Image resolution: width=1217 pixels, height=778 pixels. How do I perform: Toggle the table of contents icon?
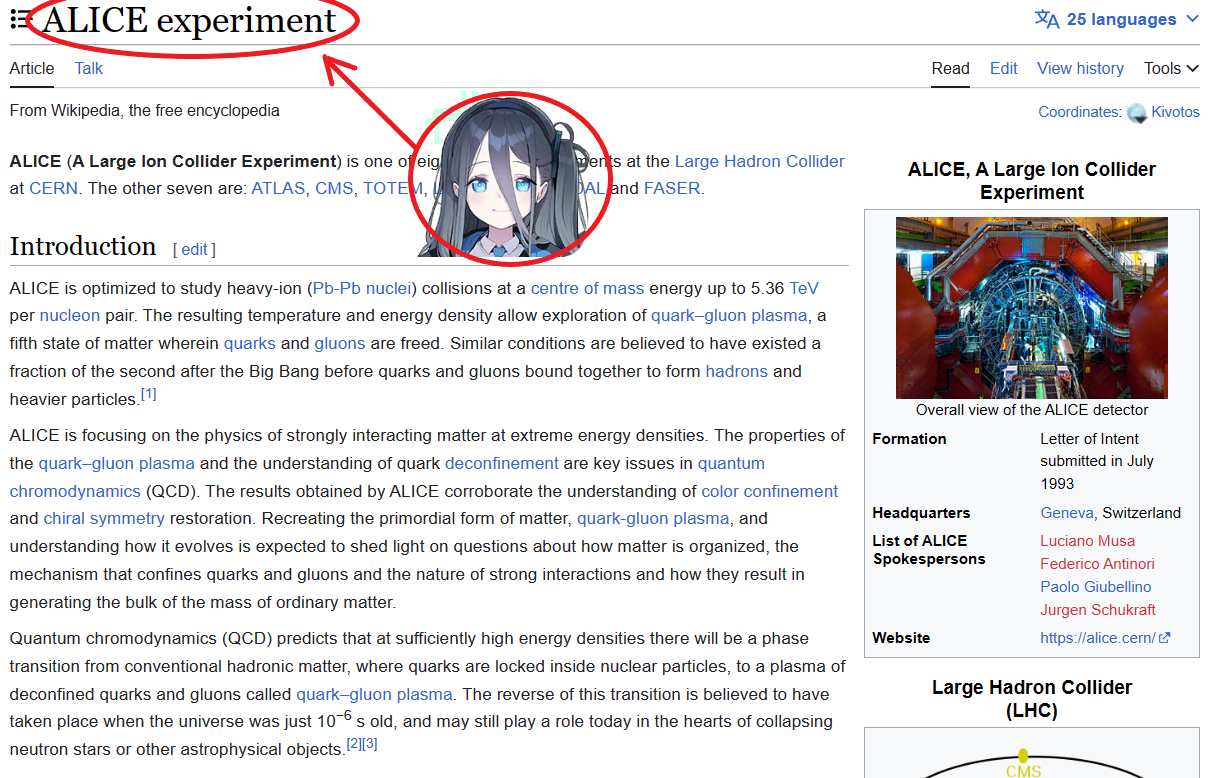[20, 19]
